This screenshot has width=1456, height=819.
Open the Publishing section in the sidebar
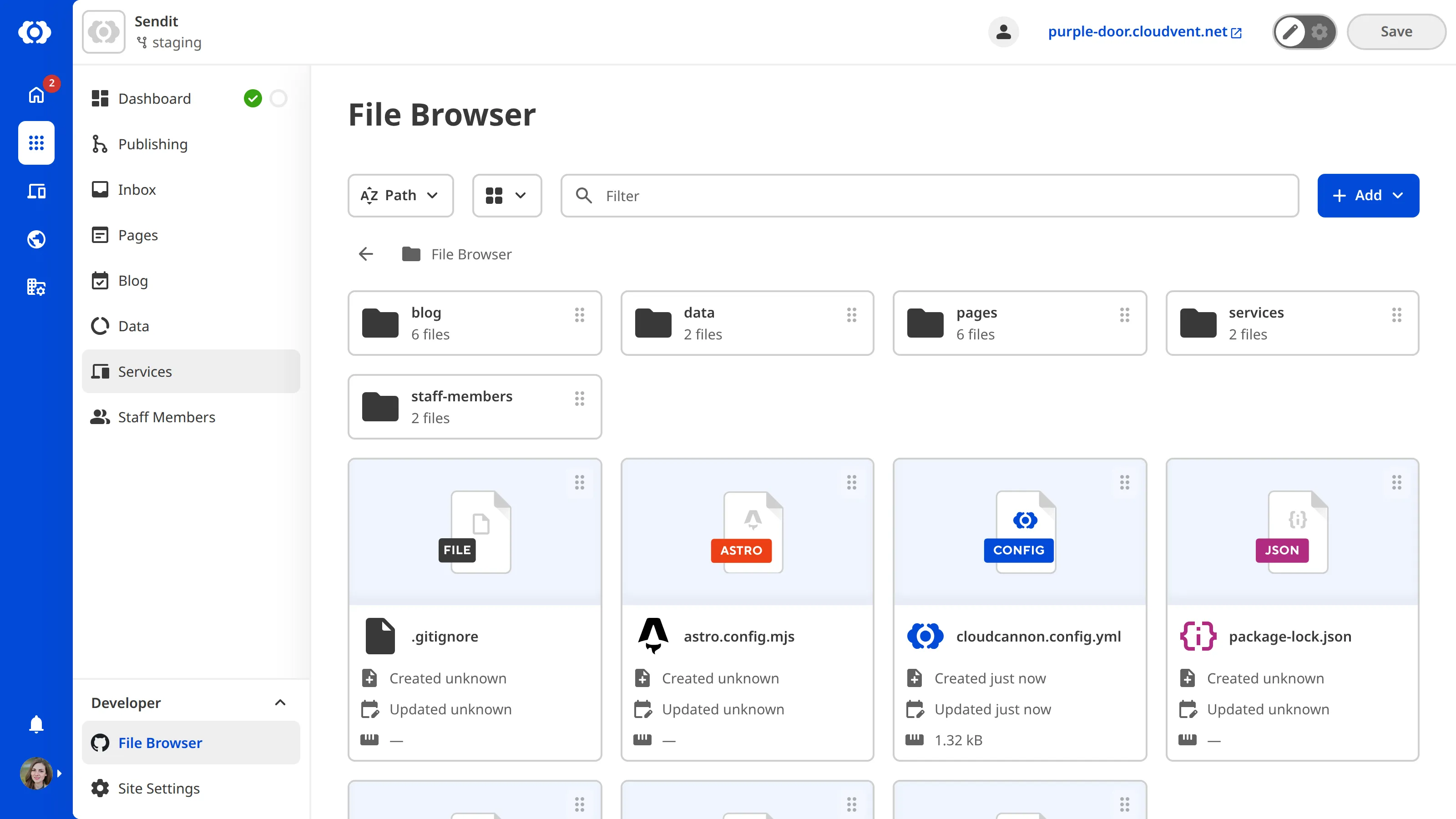click(152, 144)
